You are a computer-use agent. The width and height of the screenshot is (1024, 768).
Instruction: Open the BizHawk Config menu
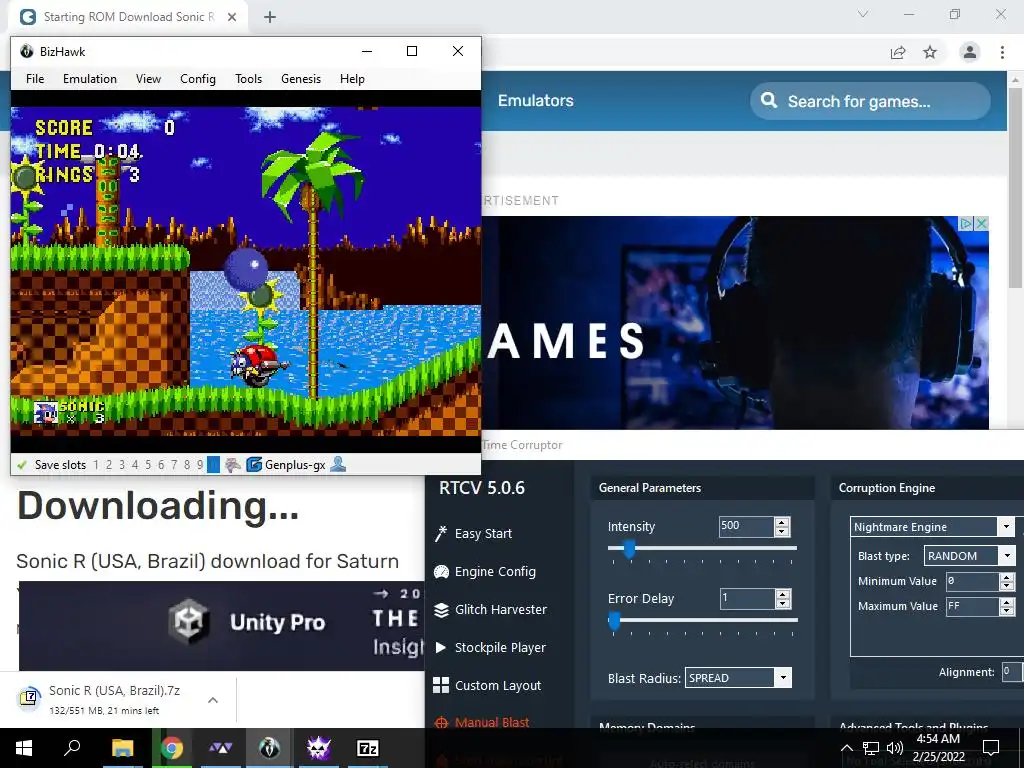[198, 79]
